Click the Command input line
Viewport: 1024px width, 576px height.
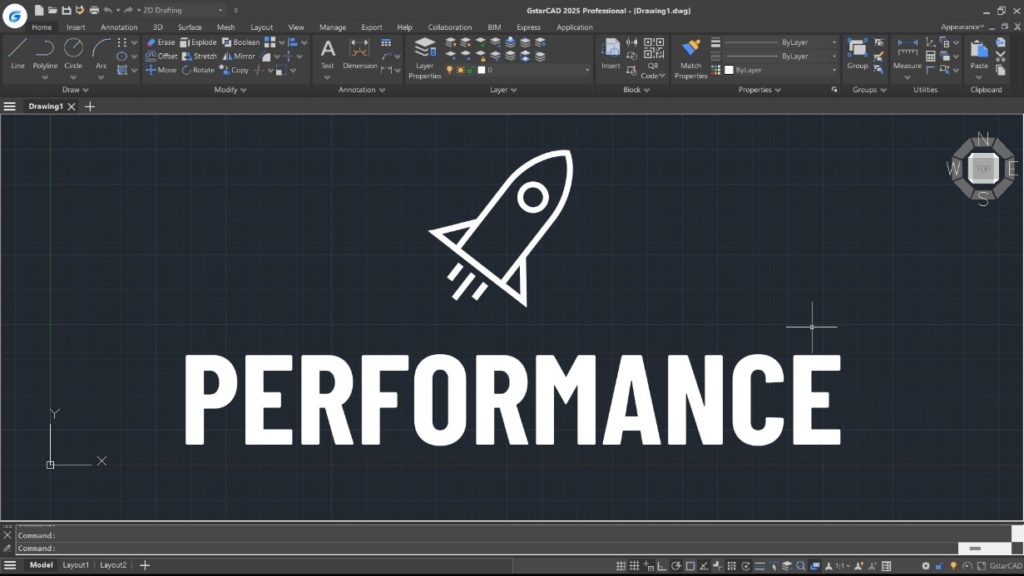500,548
